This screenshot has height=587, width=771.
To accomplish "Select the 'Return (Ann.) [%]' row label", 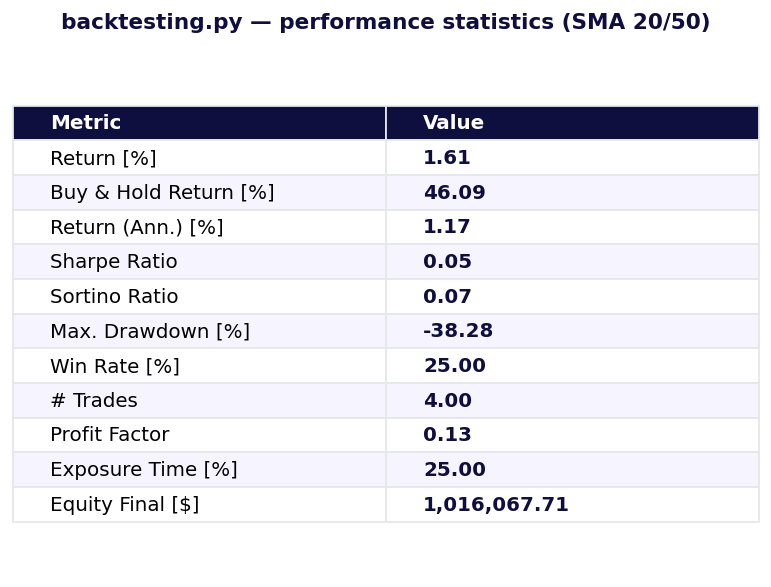I will click(x=137, y=227).
